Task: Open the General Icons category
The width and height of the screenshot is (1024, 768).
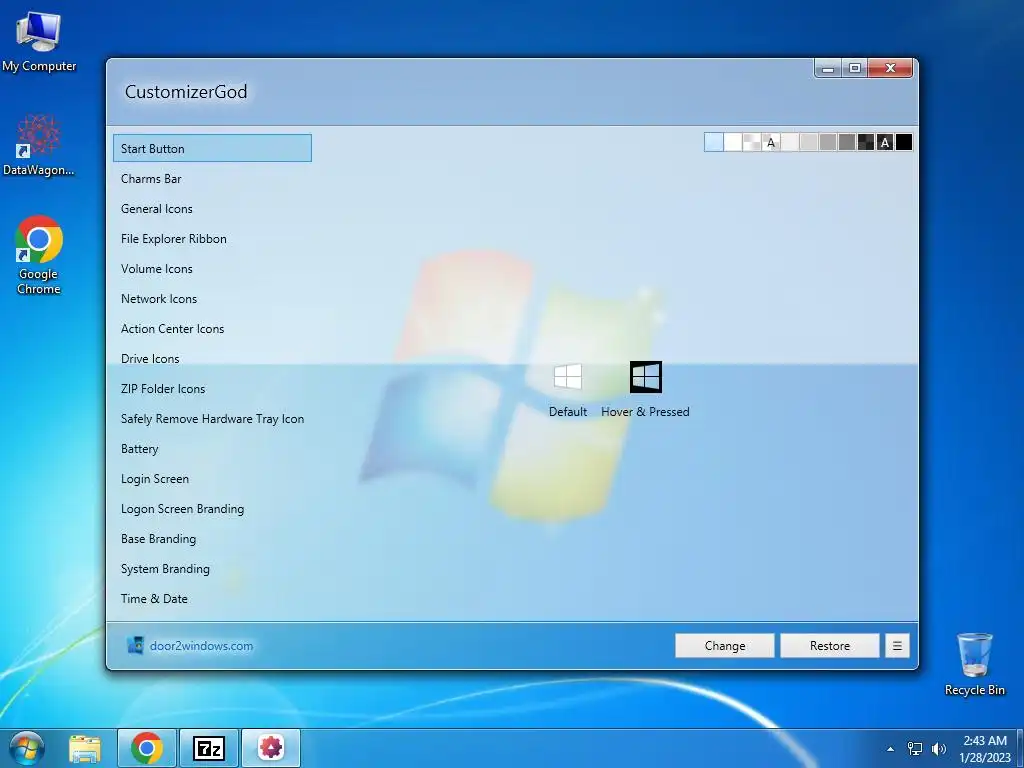Action: (x=212, y=208)
